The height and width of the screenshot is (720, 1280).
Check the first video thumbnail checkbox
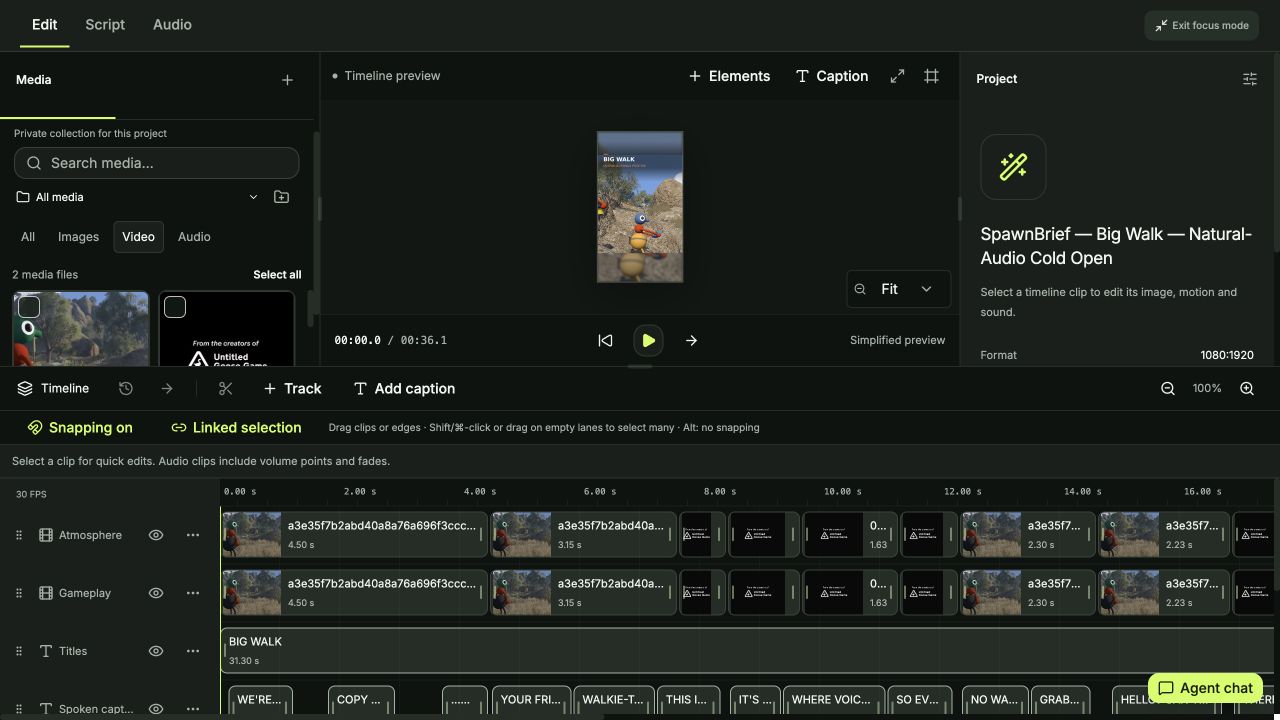tap(29, 307)
